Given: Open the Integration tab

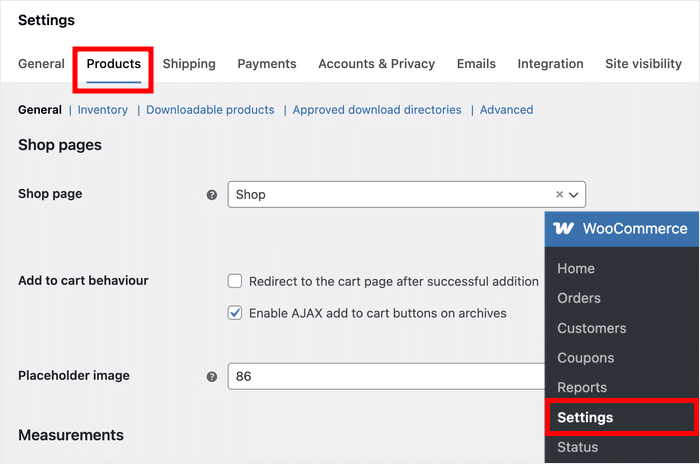Looking at the screenshot, I should tap(550, 64).
